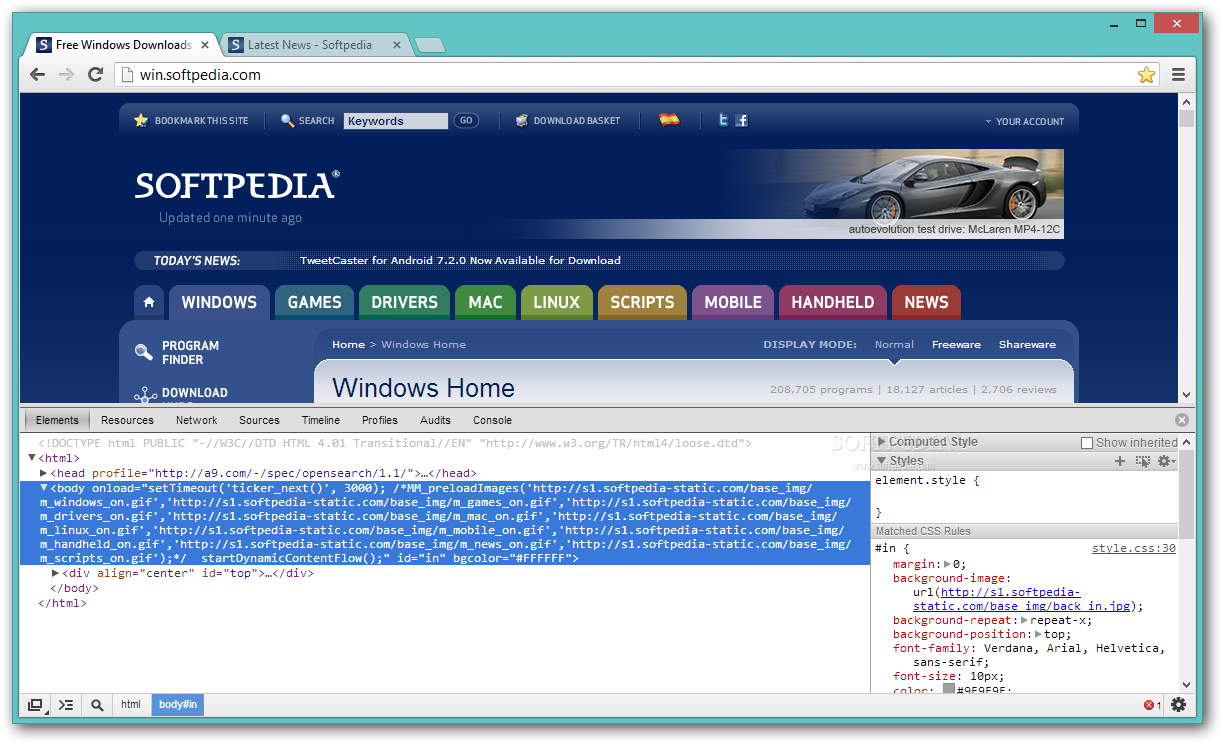
Task: Reload the page with the refresh icon
Action: (96, 74)
